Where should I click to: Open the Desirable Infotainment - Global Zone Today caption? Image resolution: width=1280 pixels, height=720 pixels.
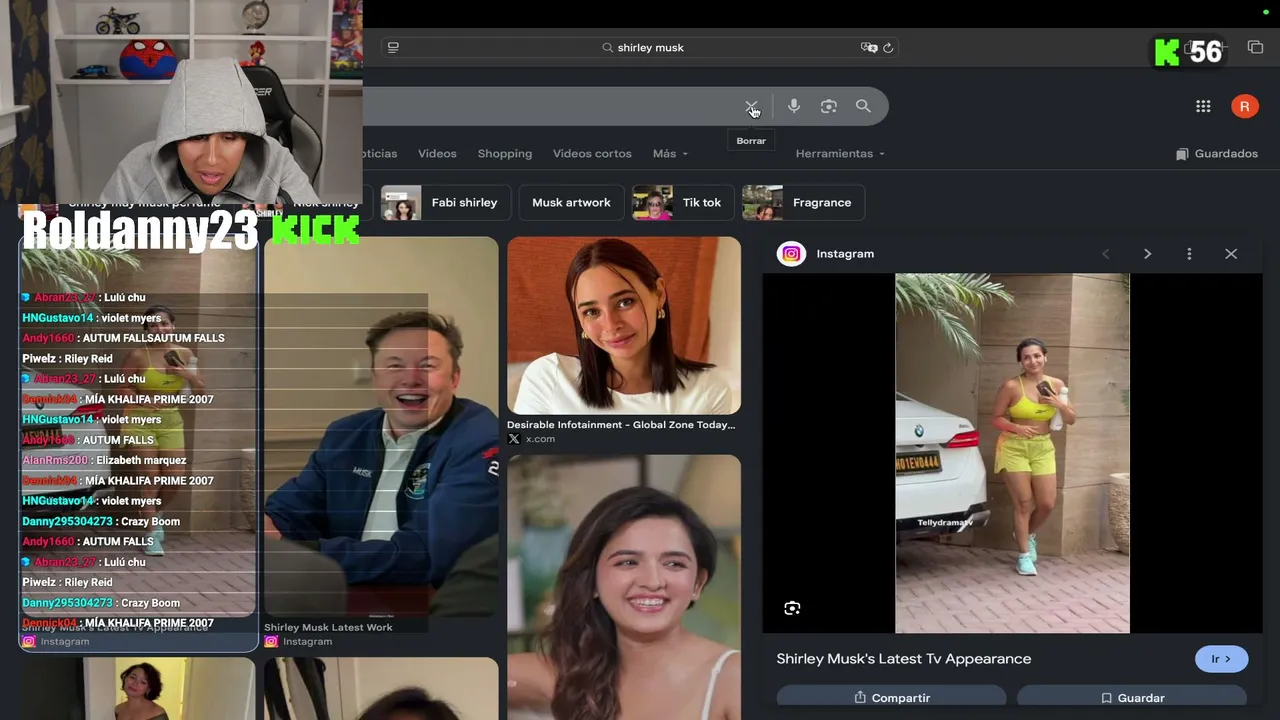click(621, 425)
